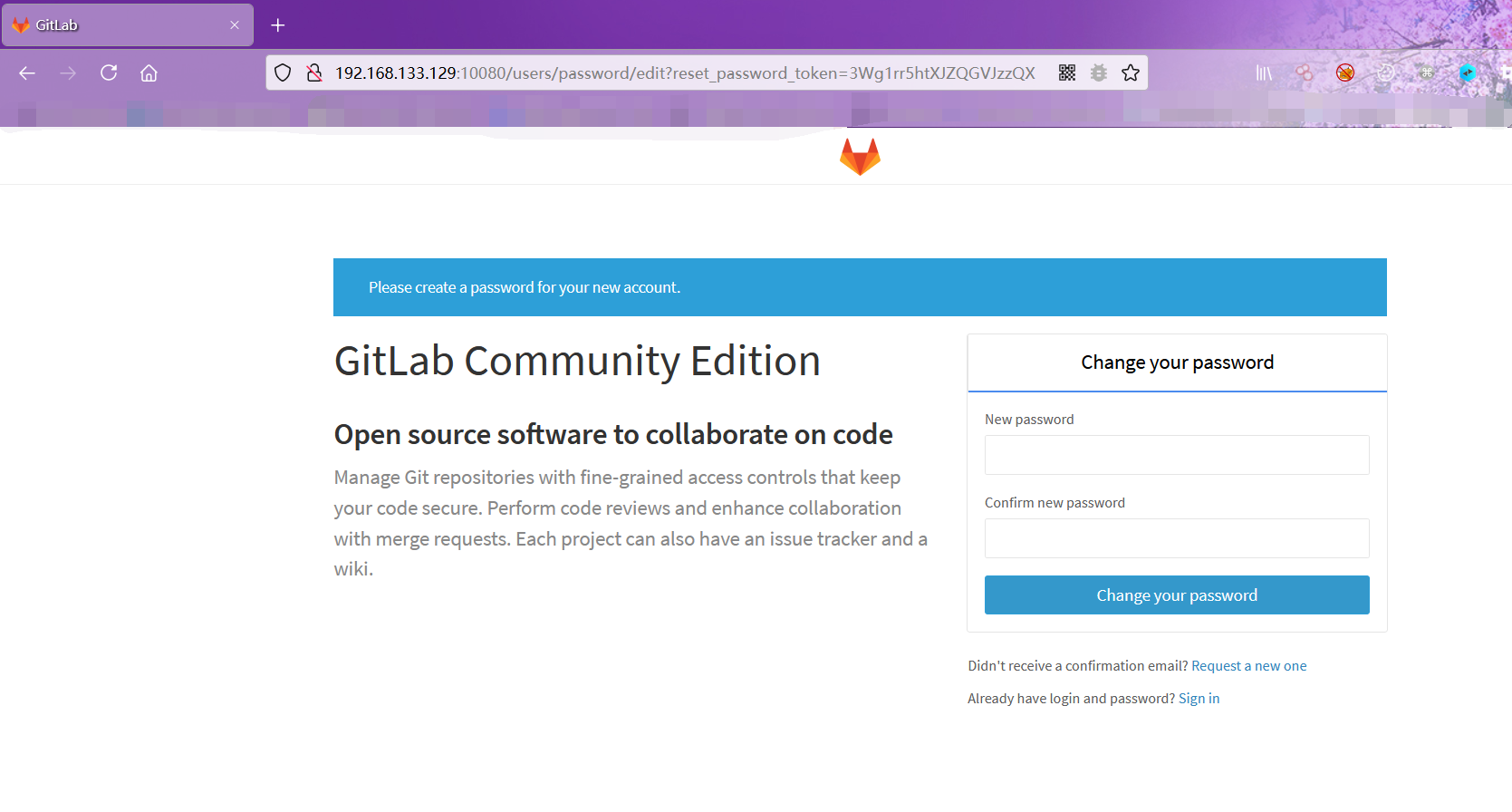Click the 'Please create a password' notice
1512x812 pixels.
[860, 287]
